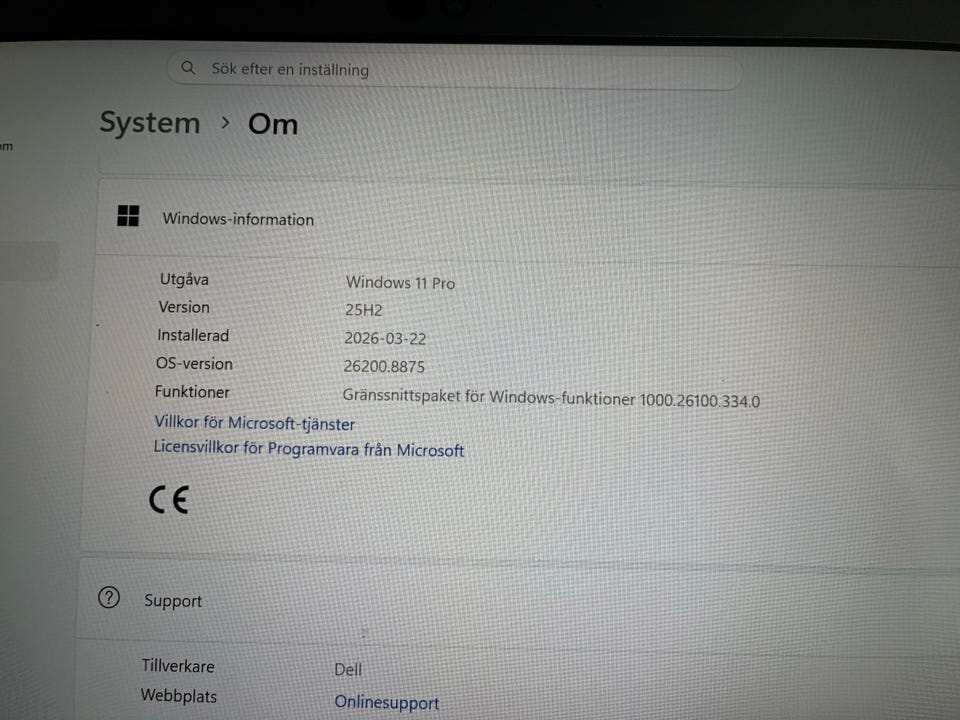Click the 'Tillverkare' label
960x720 pixels.
pyautogui.click(x=178, y=666)
